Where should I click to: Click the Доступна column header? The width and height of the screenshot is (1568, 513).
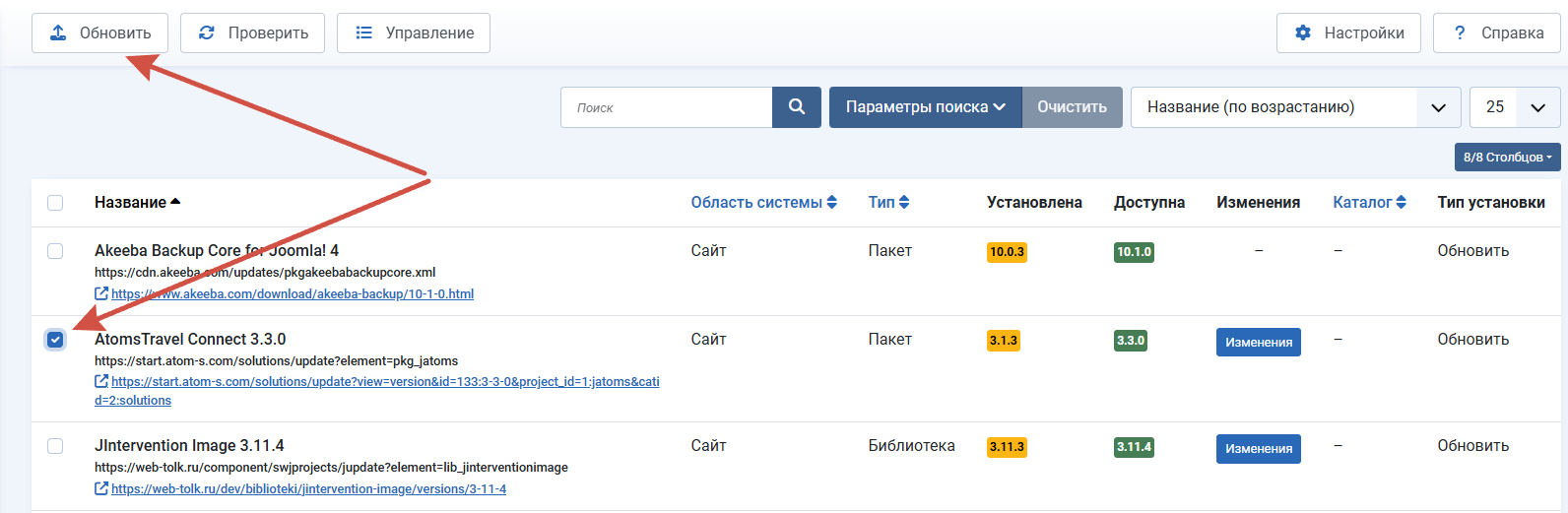click(1149, 202)
